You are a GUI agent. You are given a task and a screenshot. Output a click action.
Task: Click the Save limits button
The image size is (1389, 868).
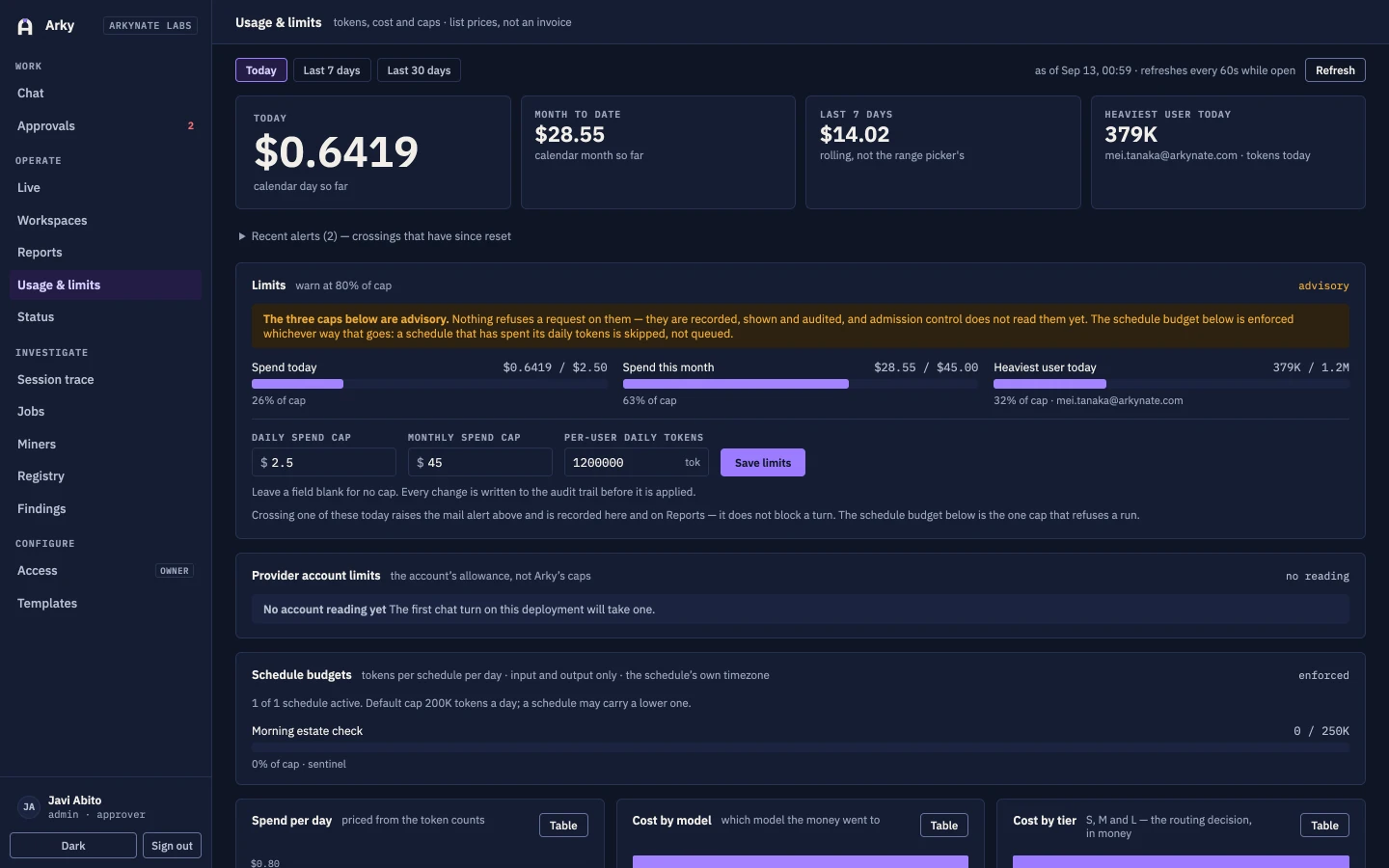[763, 463]
